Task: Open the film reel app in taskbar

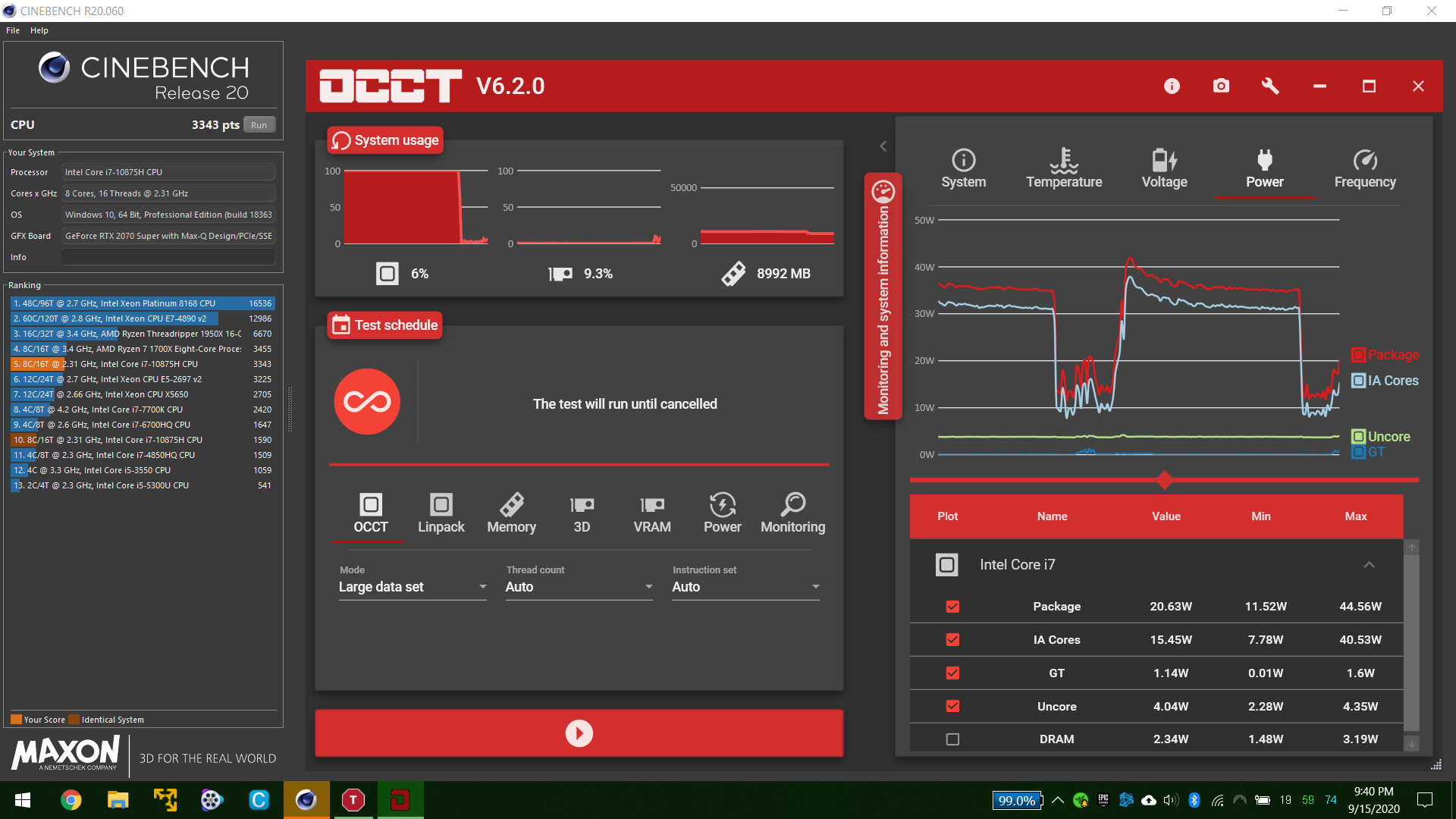Action: [x=212, y=800]
